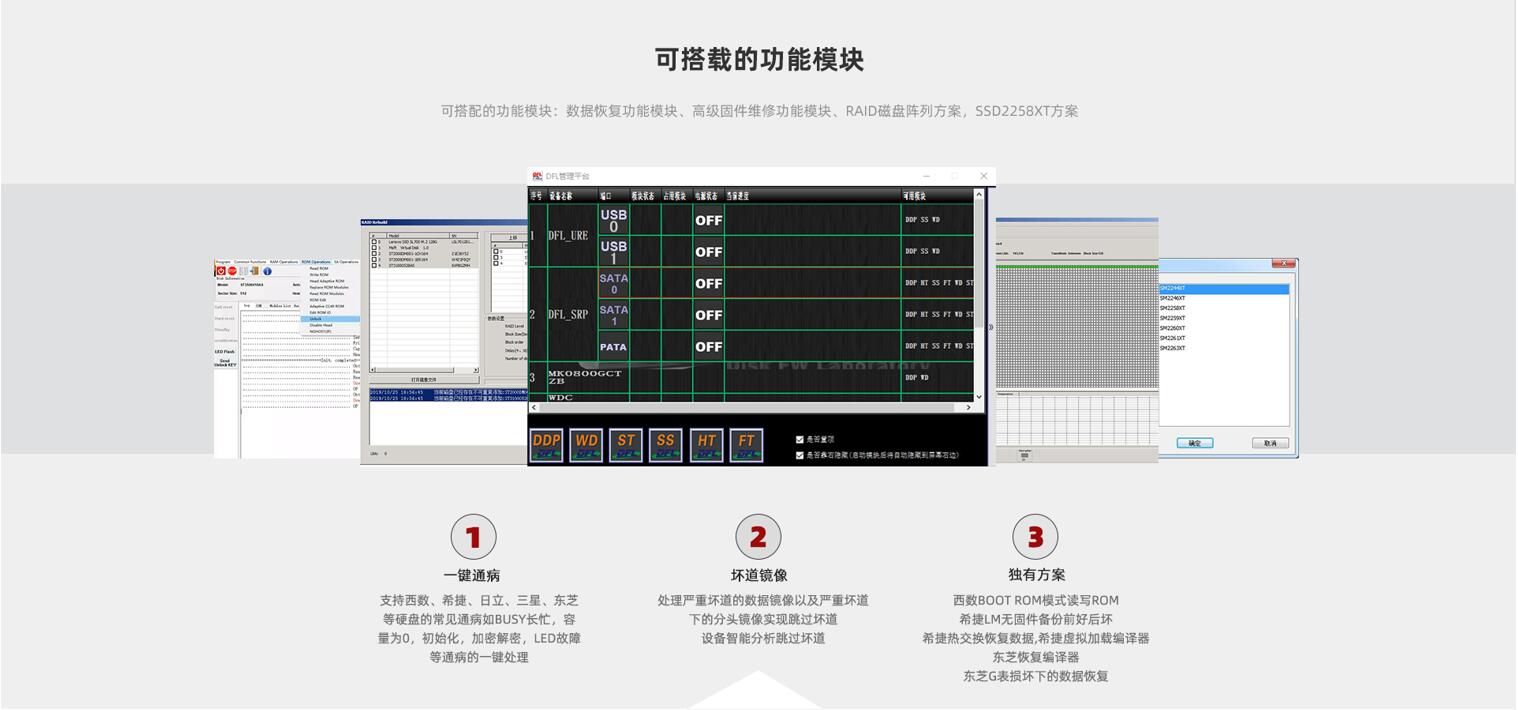The image size is (1518, 710).
Task: Launch the DDP module icon
Action: coord(546,446)
